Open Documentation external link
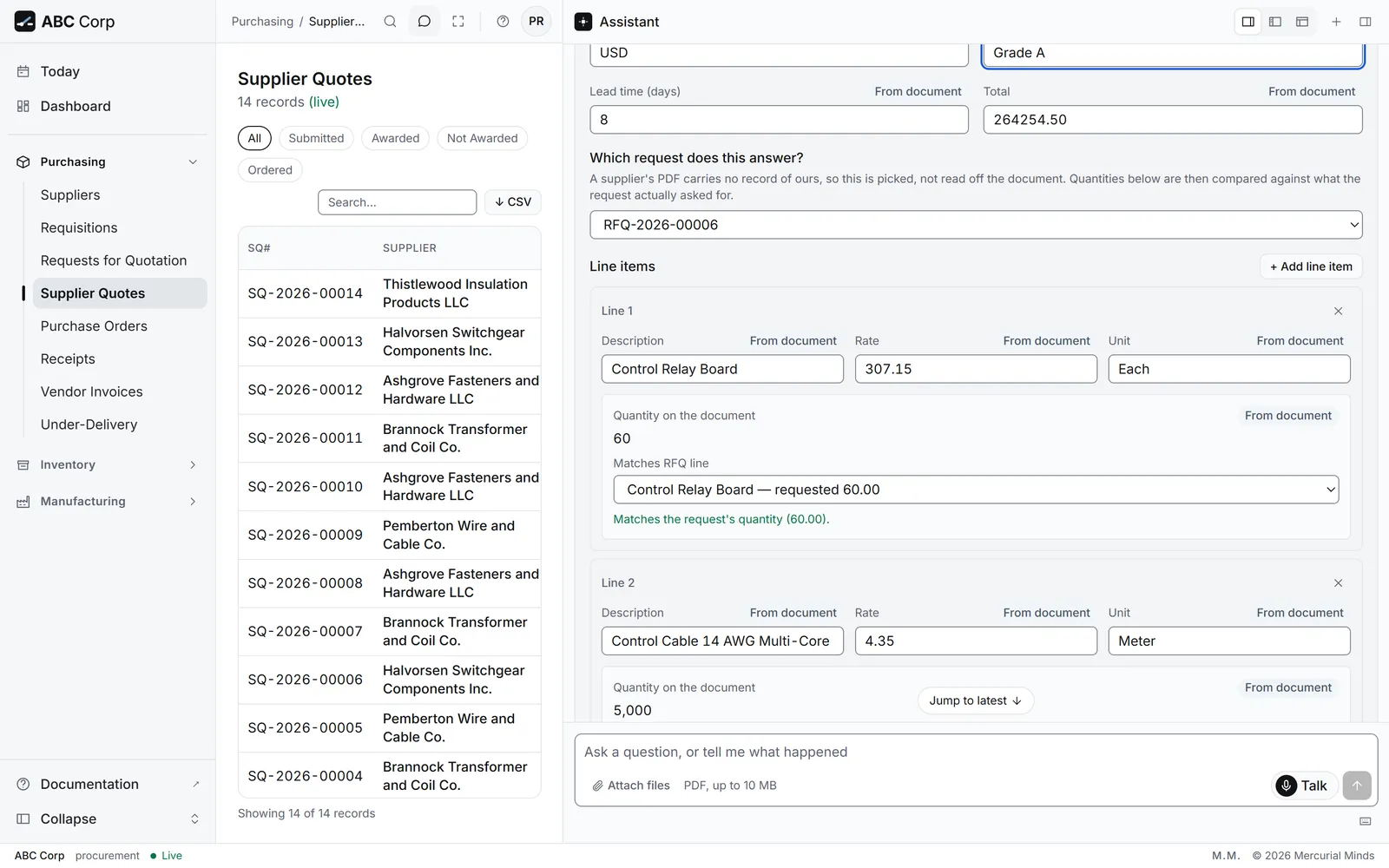Screen dimensions: 1389x868 (x=108, y=784)
